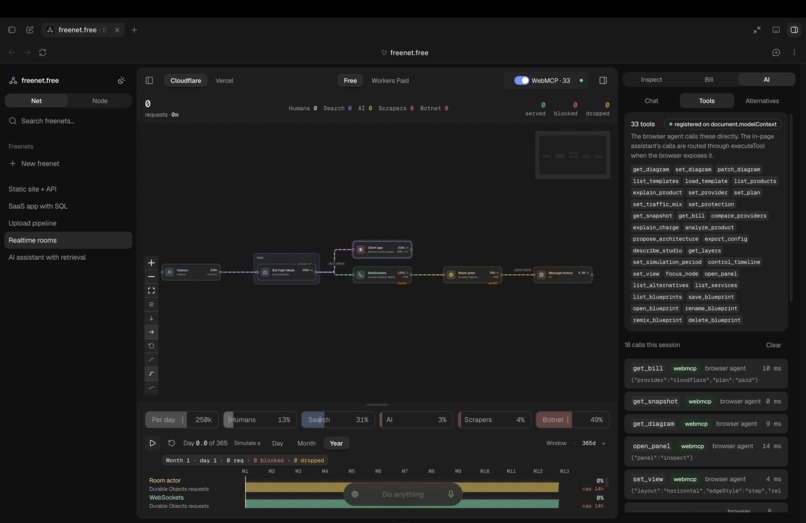The width and height of the screenshot is (806, 523).
Task: Play the simulation
Action: tap(152, 443)
